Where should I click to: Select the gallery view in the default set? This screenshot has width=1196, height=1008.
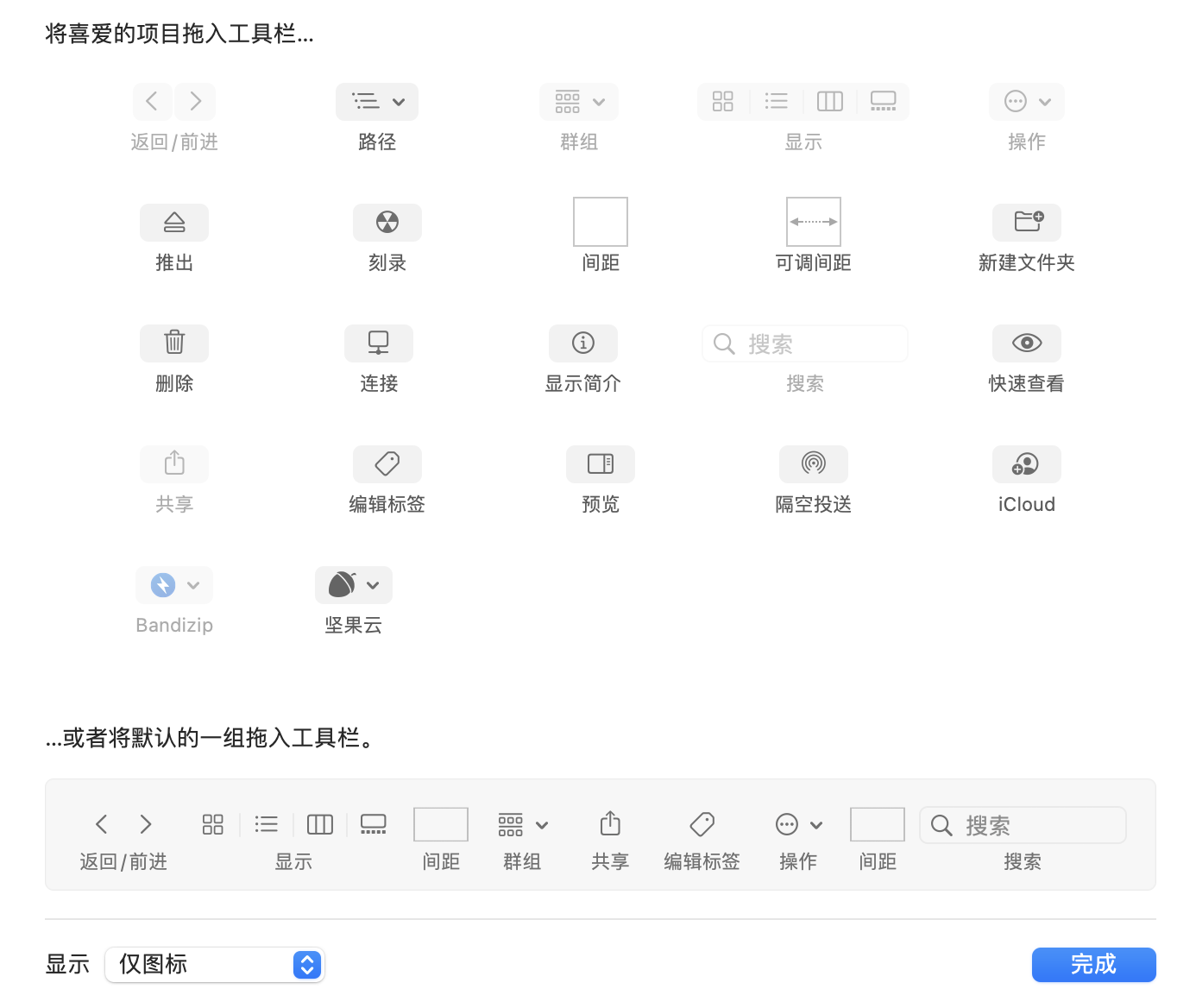pos(374,824)
